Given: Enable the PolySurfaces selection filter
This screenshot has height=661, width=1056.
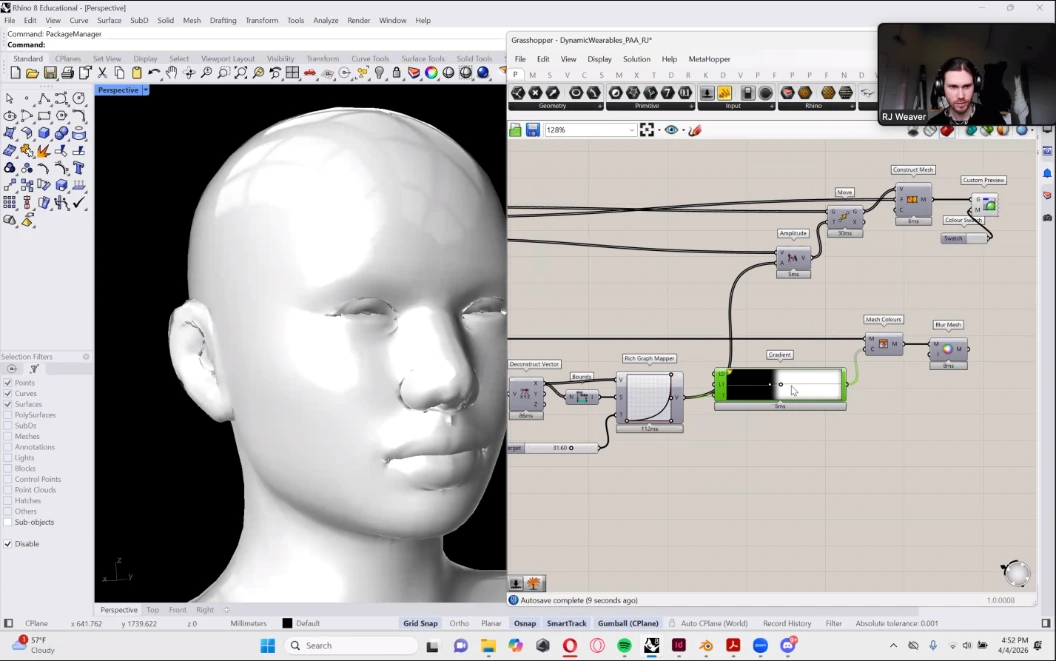Looking at the screenshot, I should [x=8, y=415].
